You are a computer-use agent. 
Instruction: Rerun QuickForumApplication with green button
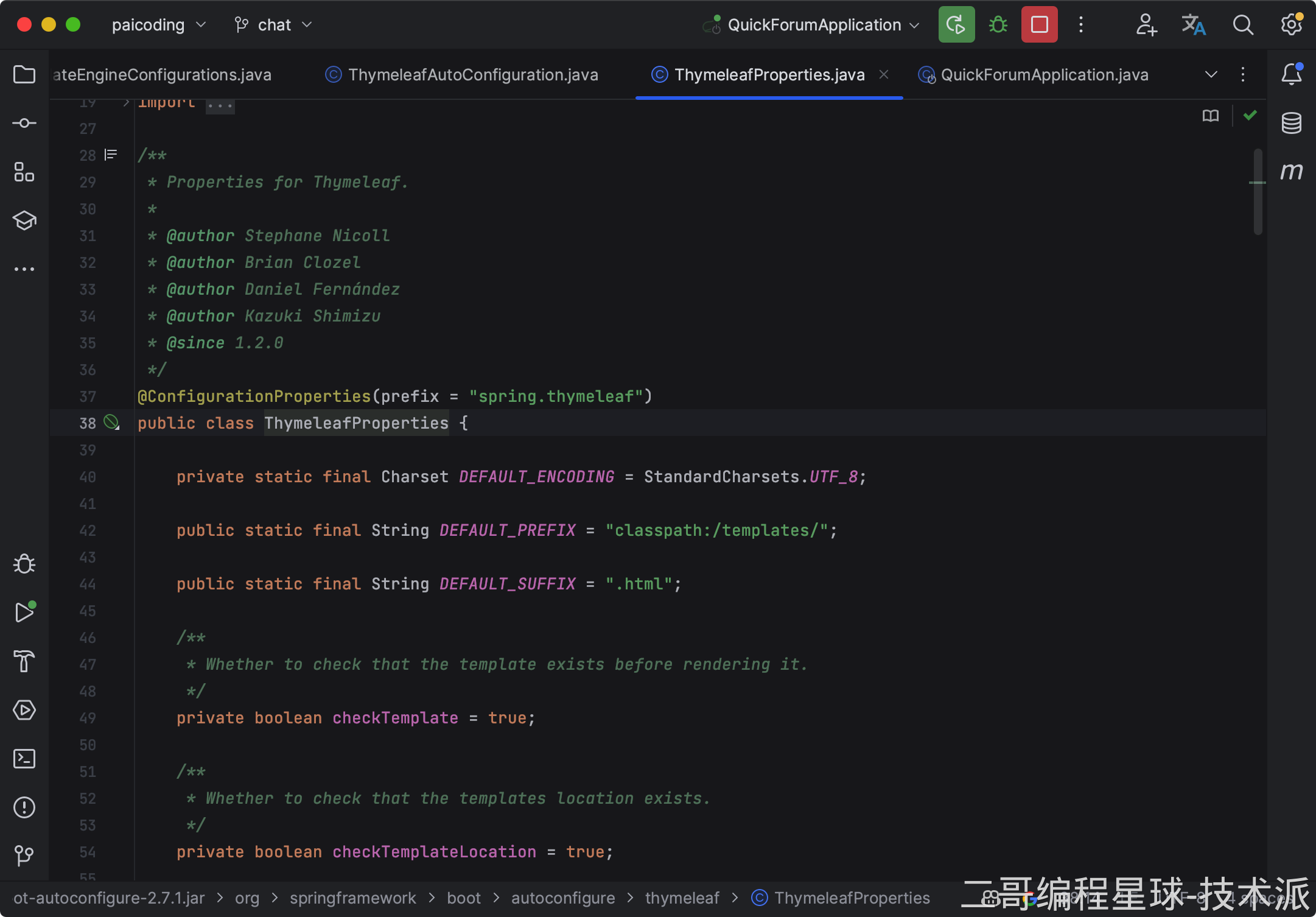click(x=956, y=25)
